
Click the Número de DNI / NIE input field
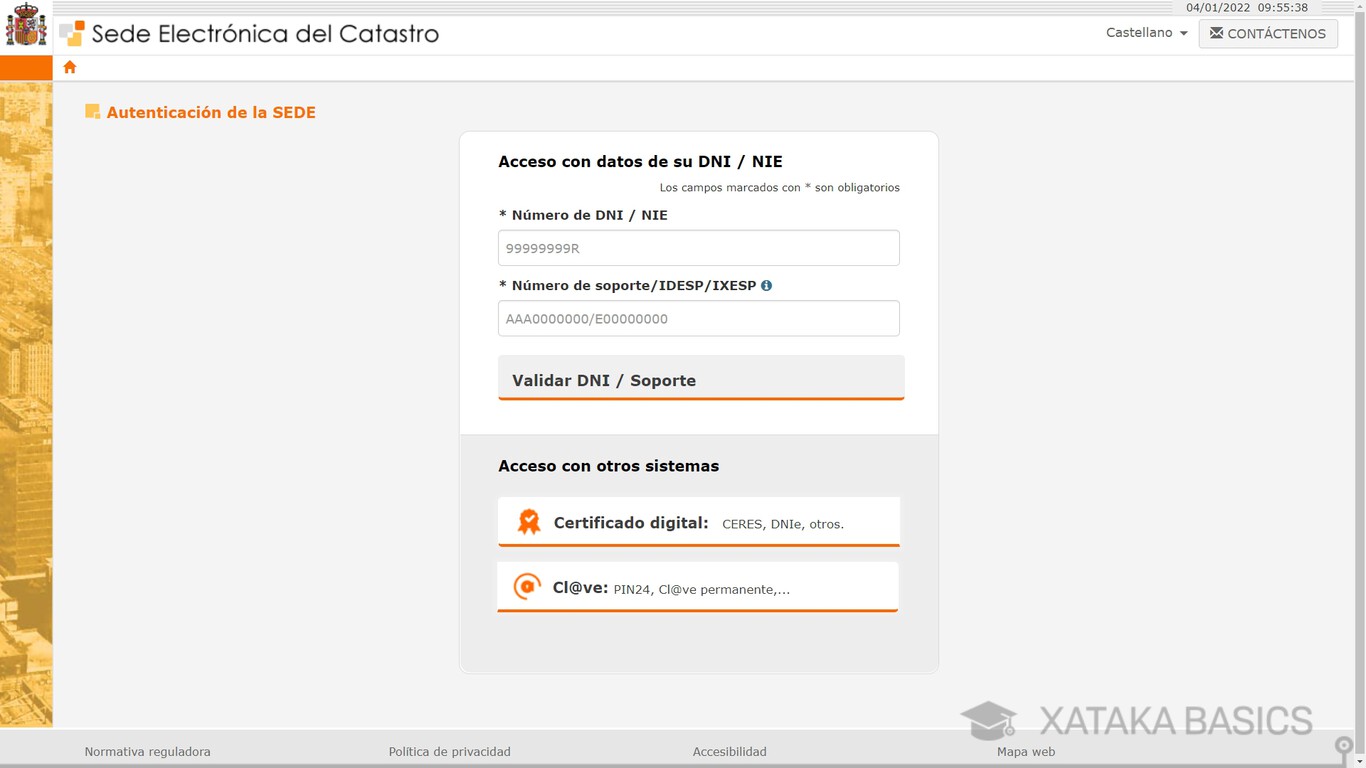[698, 247]
